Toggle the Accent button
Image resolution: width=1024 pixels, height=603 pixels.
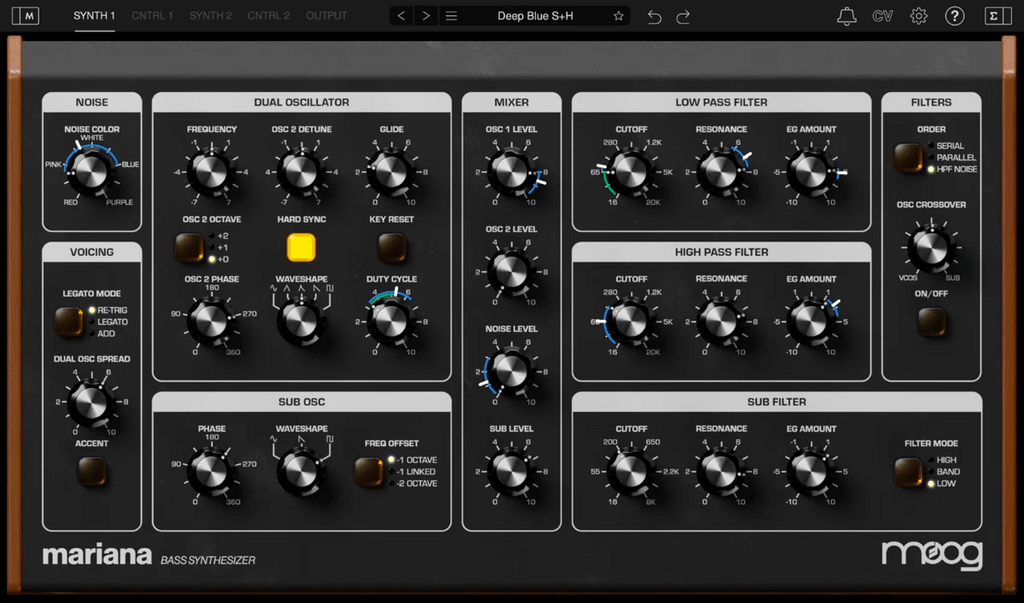click(x=91, y=470)
